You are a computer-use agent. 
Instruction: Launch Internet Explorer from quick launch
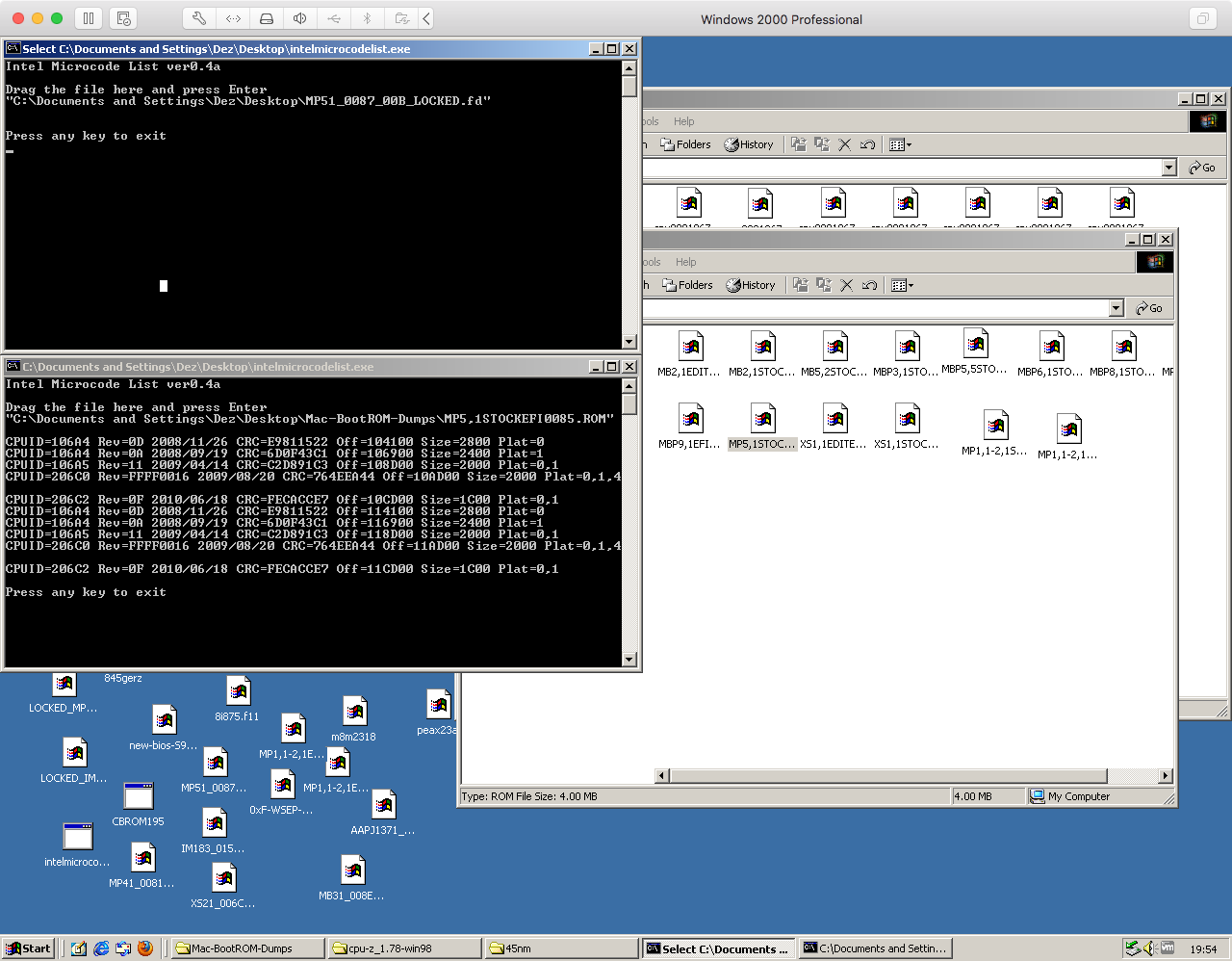[x=101, y=948]
